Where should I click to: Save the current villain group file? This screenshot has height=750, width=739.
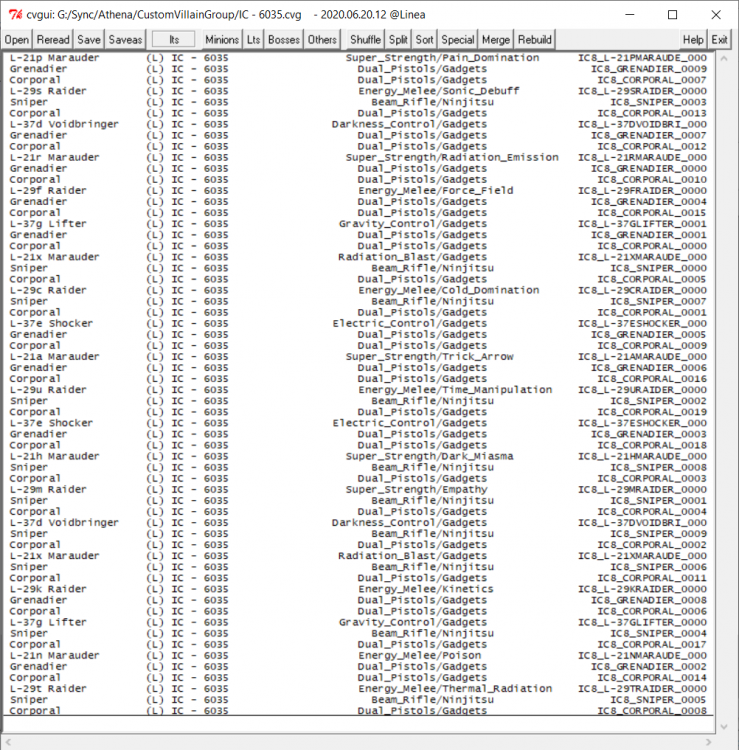89,39
